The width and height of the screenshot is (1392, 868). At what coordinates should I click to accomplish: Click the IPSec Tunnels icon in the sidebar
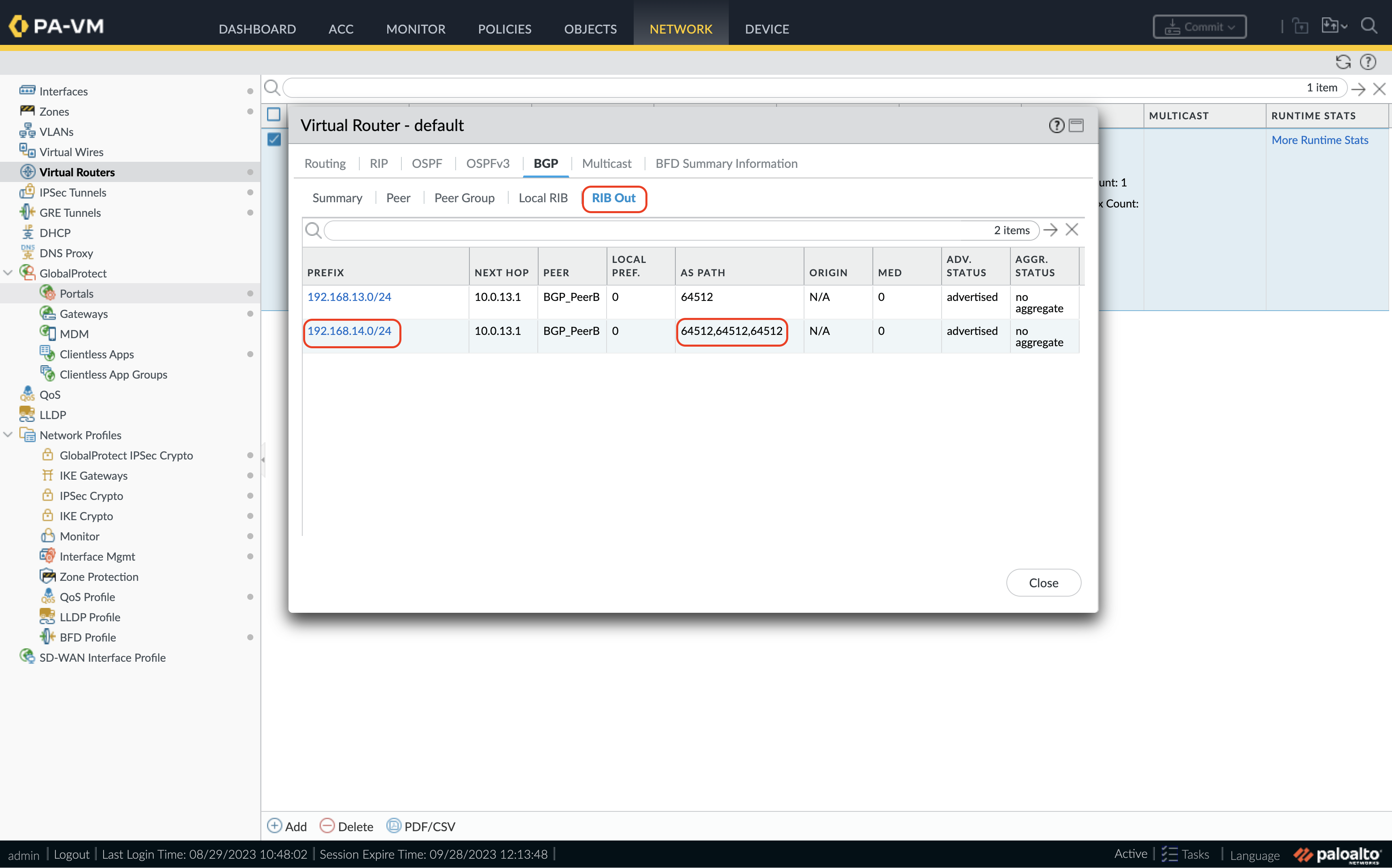(27, 192)
